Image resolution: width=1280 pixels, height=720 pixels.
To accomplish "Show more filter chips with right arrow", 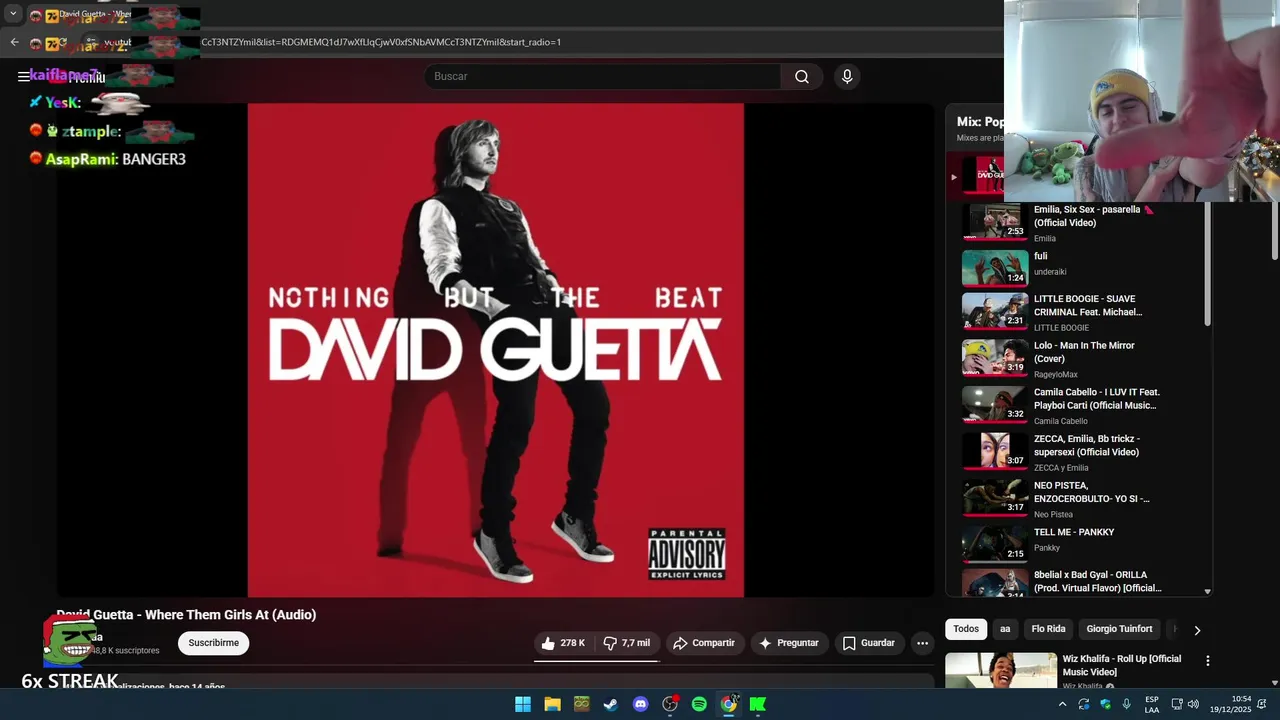I will click(1197, 630).
